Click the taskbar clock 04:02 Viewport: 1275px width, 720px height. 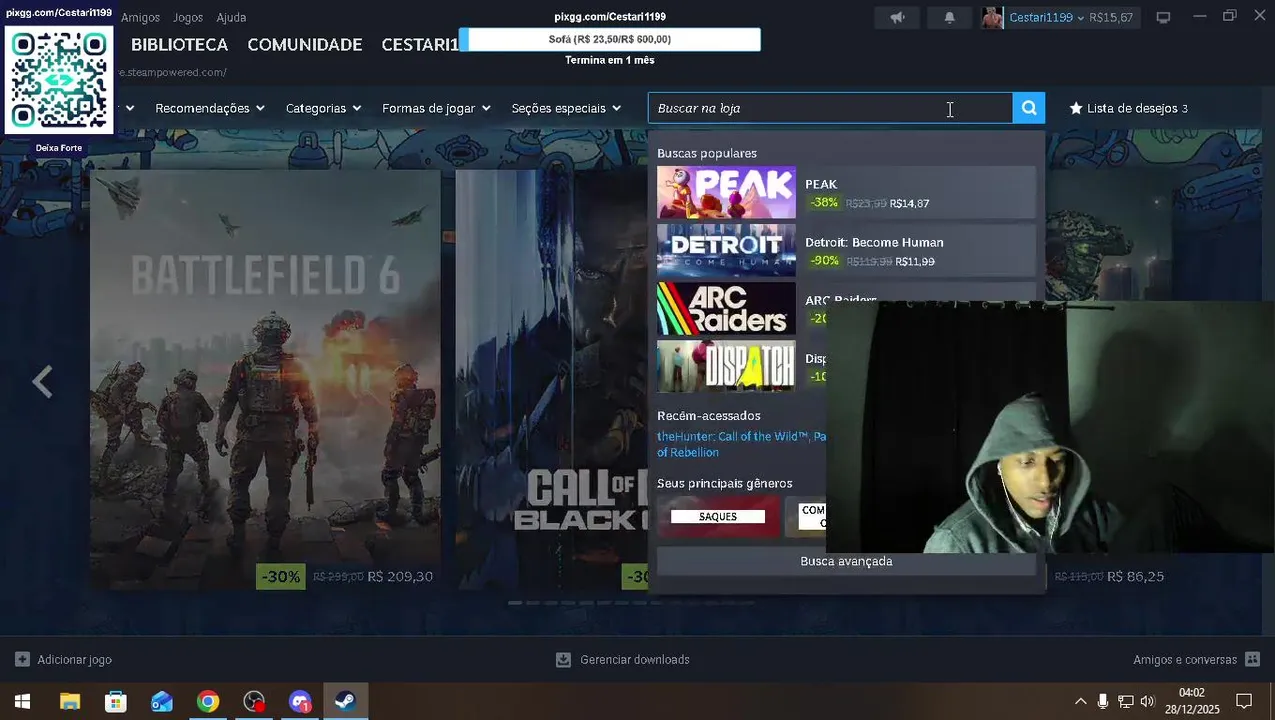click(1192, 692)
